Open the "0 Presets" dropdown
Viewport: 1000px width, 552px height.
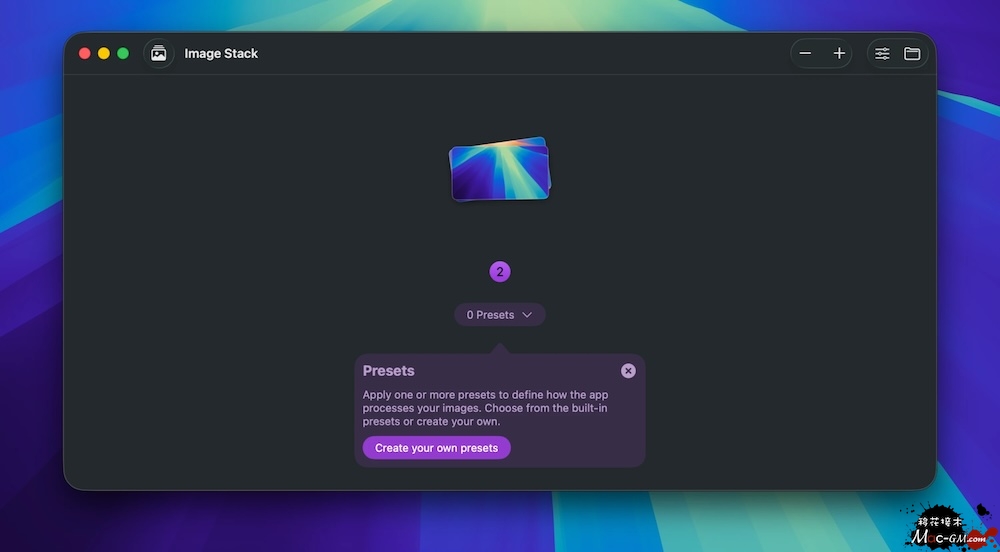(x=491, y=315)
